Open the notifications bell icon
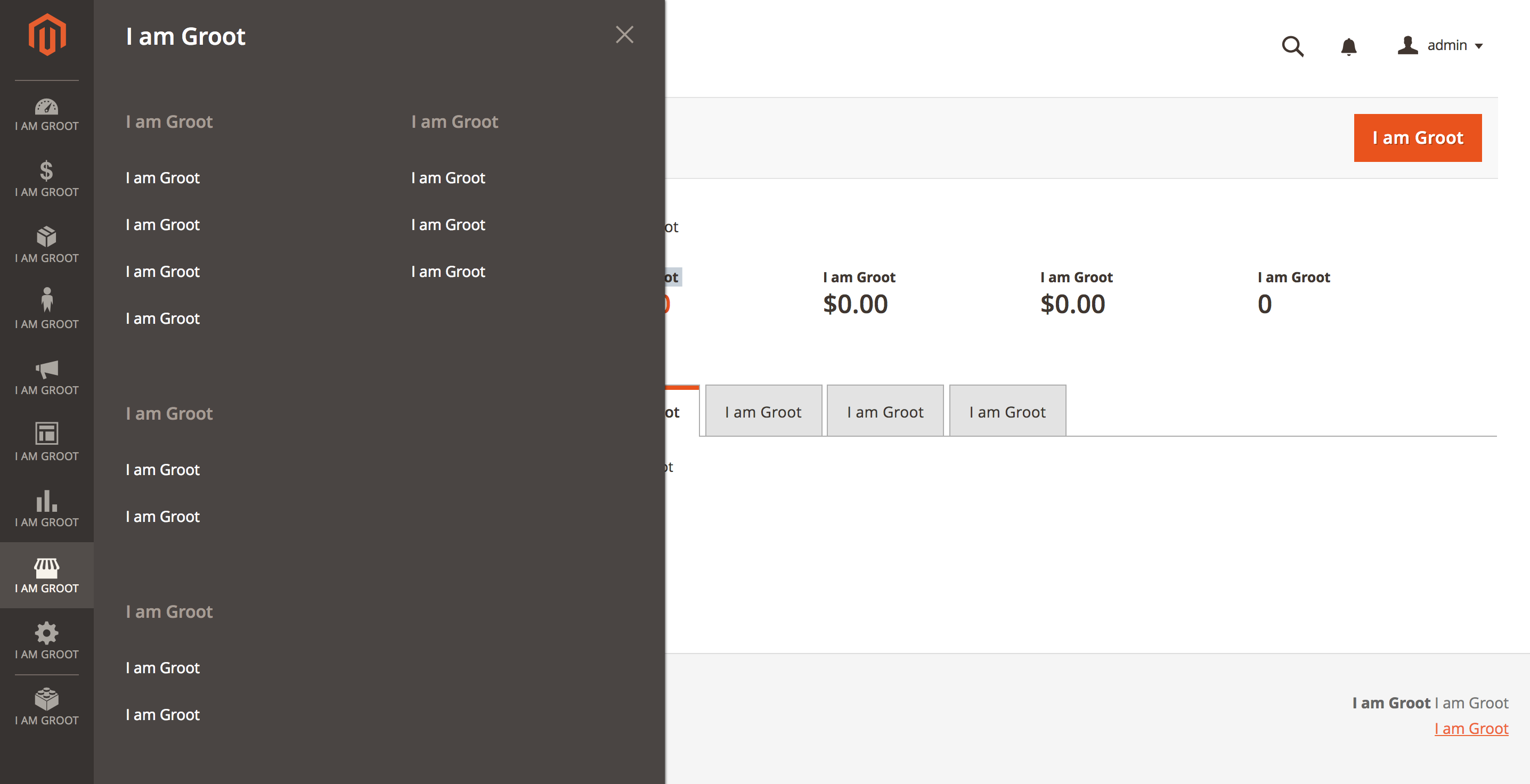This screenshot has height=784, width=1530. 1349,46
